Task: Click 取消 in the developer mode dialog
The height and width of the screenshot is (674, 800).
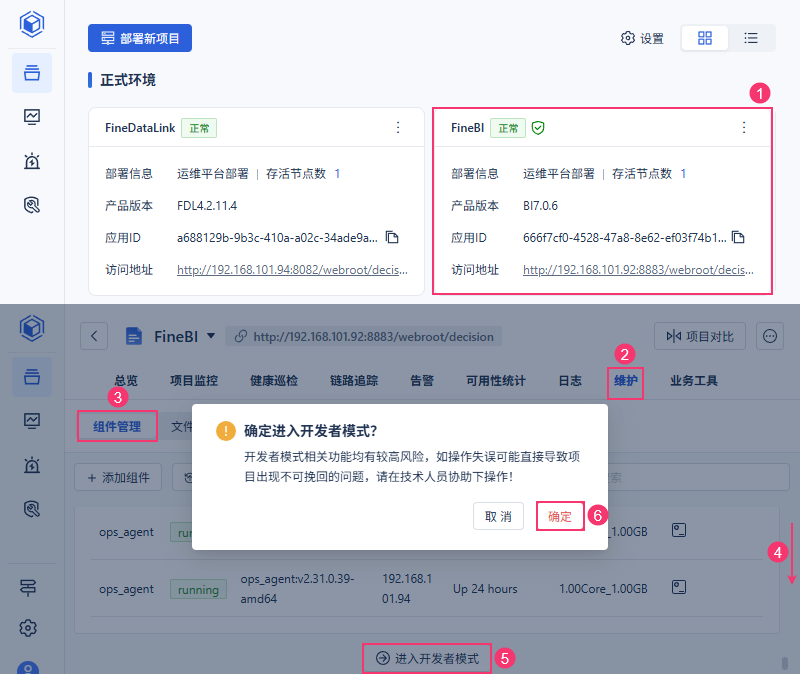Action: tap(498, 516)
